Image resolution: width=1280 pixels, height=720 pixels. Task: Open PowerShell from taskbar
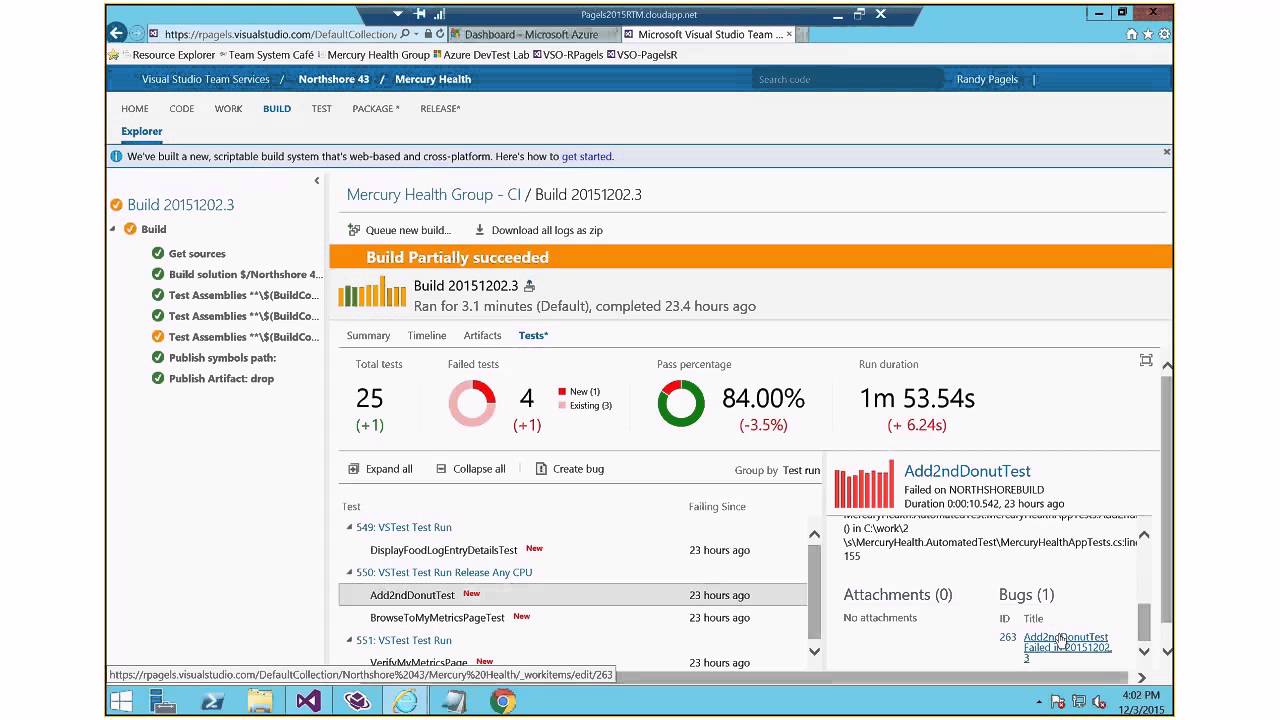pyautogui.click(x=212, y=702)
